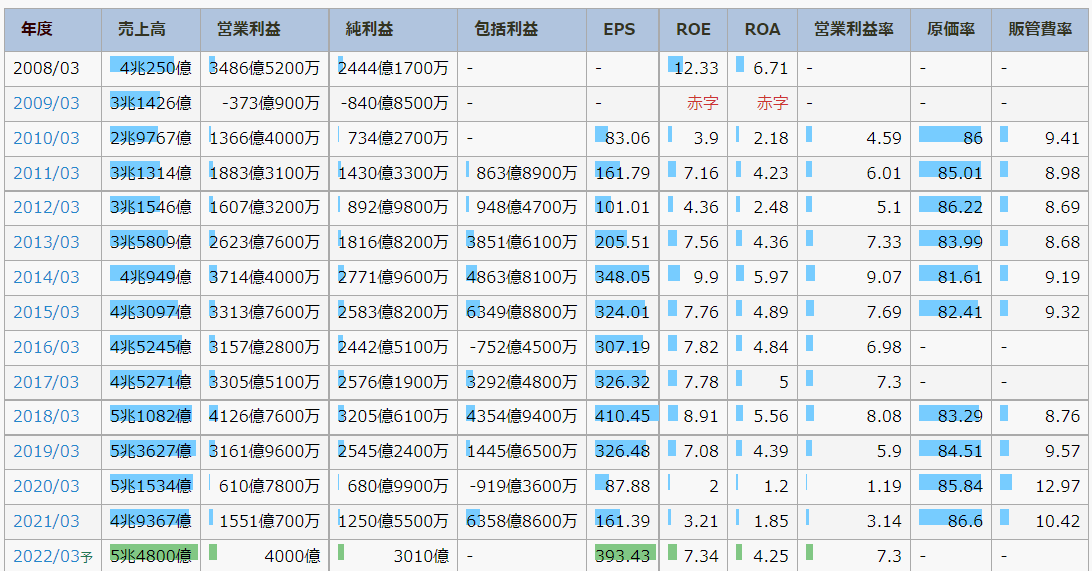
Task: Open the 2017/03 fiscal year link
Action: [47, 382]
